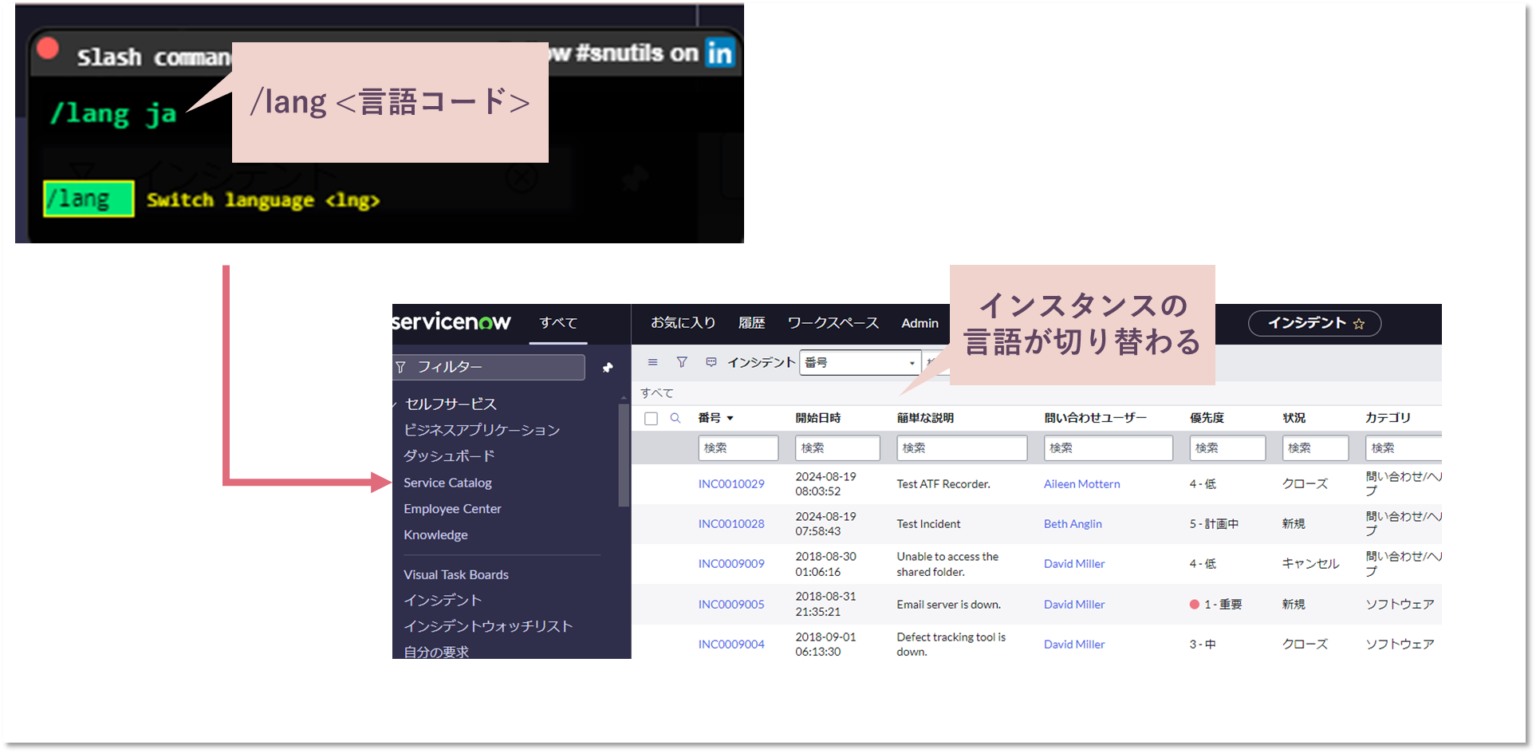
Task: Open the 番号 search combo box dropdown
Action: coord(912,362)
